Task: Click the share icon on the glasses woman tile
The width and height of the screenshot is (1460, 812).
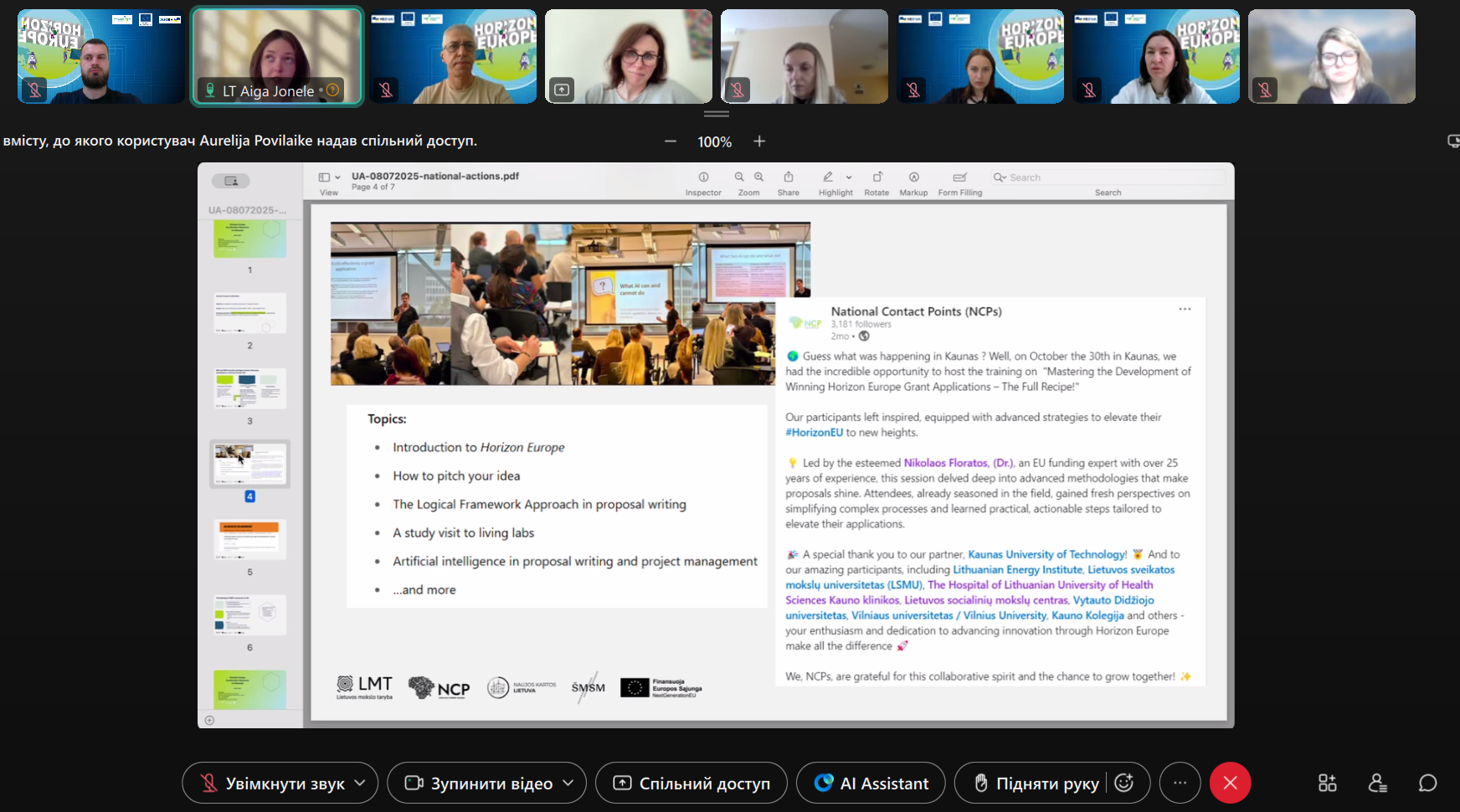Action: click(x=562, y=90)
